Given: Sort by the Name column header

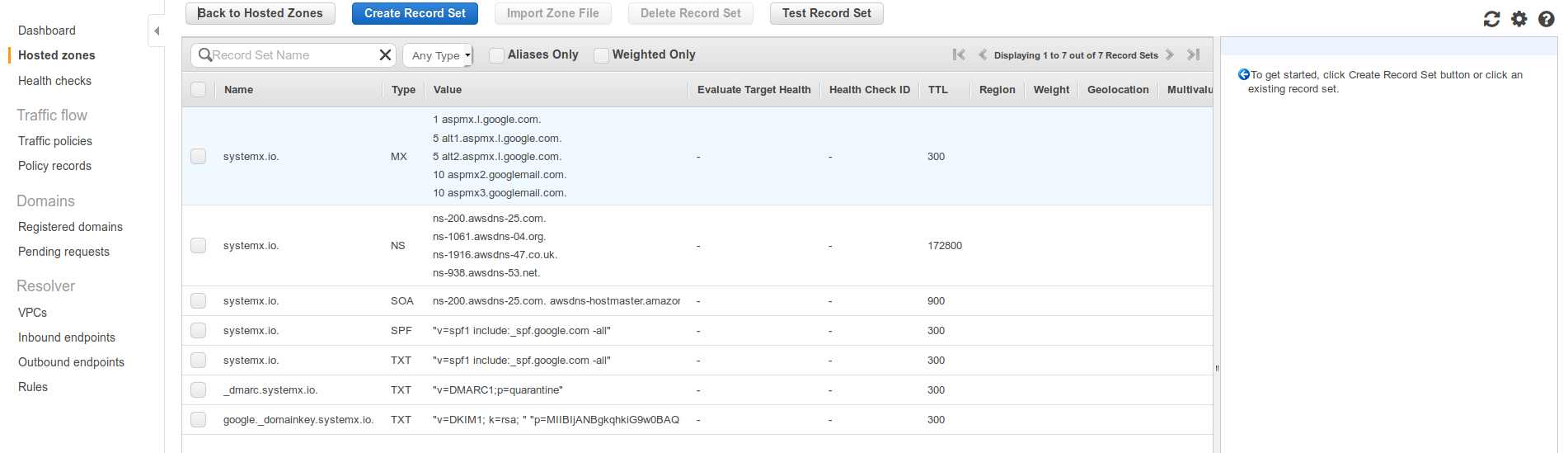Looking at the screenshot, I should click(x=238, y=90).
